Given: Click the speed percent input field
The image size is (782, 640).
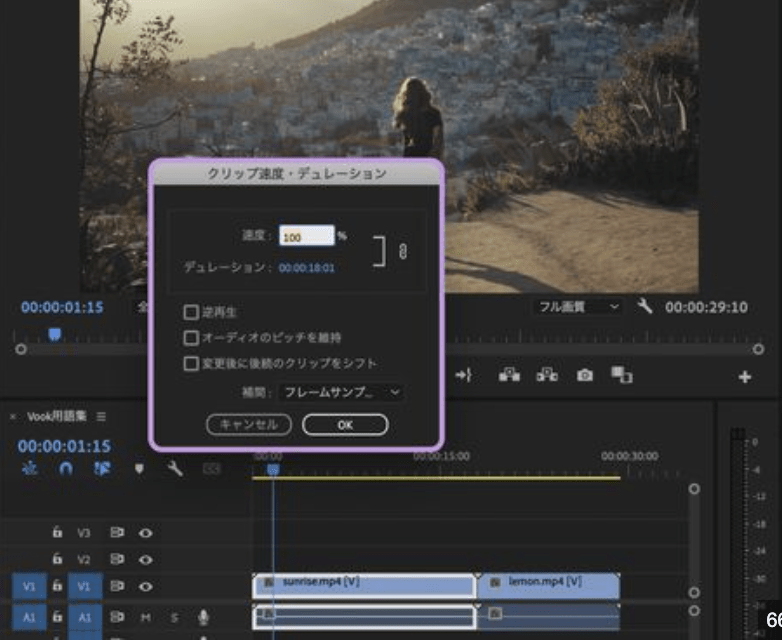Looking at the screenshot, I should (x=306, y=237).
